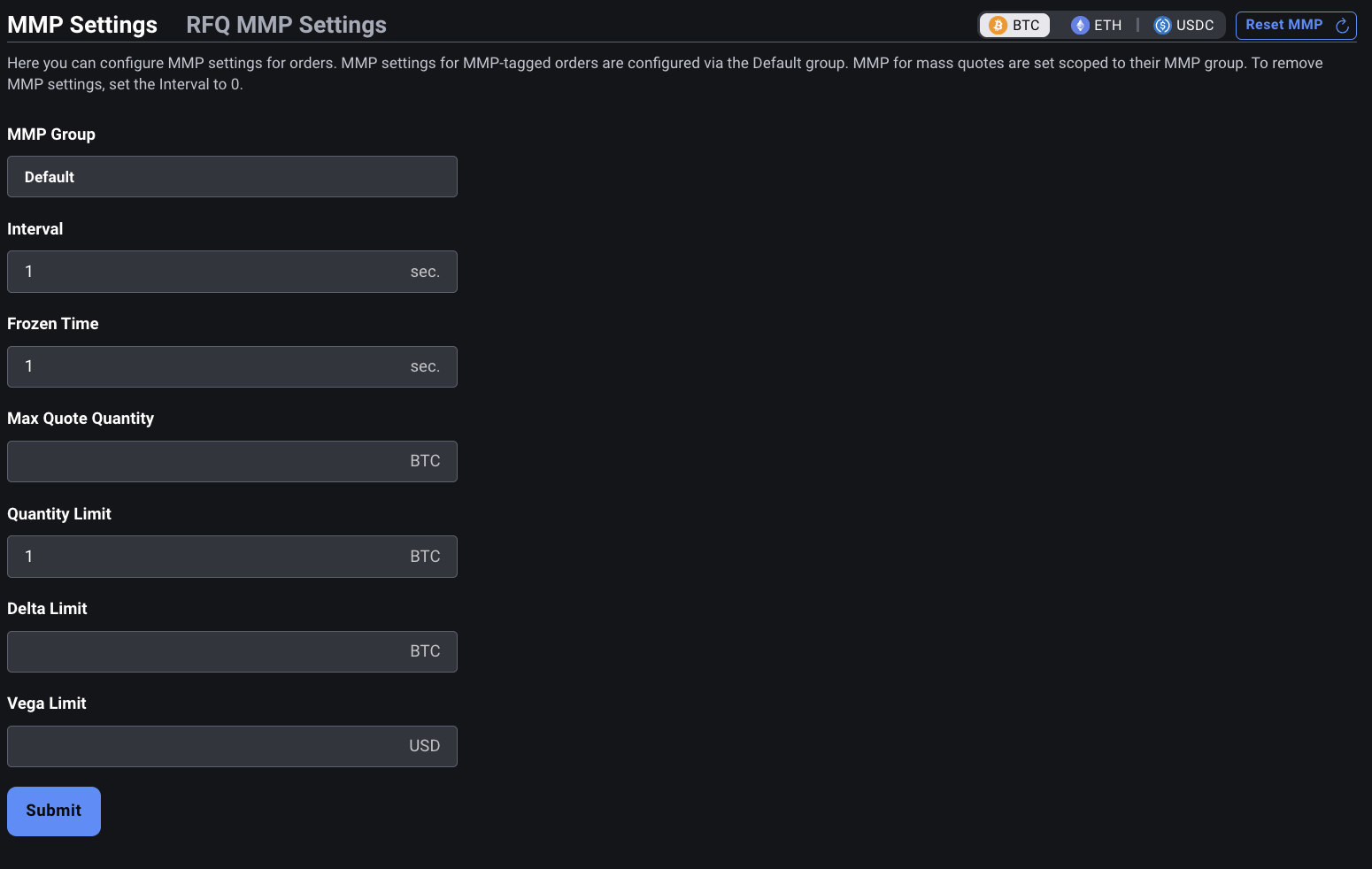Click the orange Bitcoin coin icon
The height and width of the screenshot is (869, 1372).
[x=998, y=26]
